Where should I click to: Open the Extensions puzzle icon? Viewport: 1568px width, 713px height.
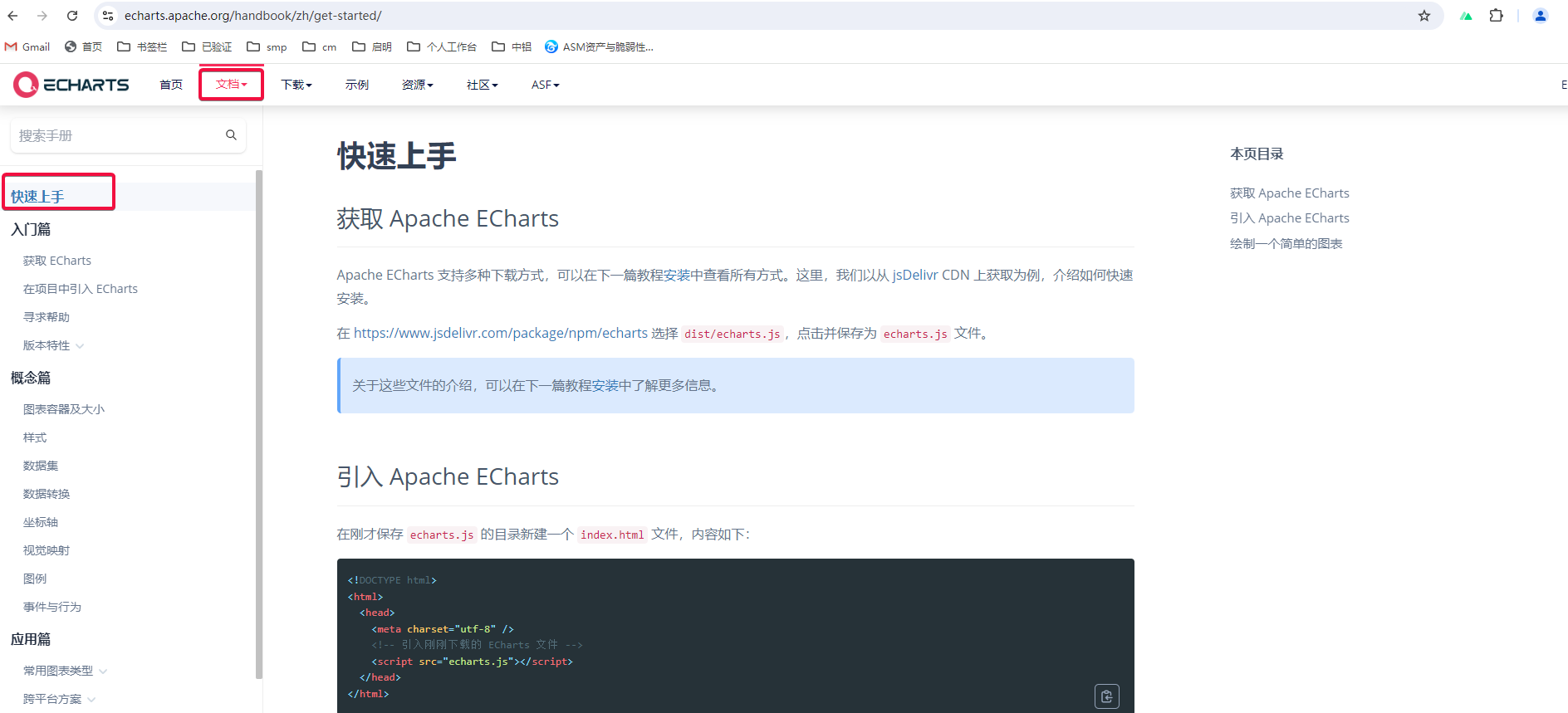[1497, 16]
